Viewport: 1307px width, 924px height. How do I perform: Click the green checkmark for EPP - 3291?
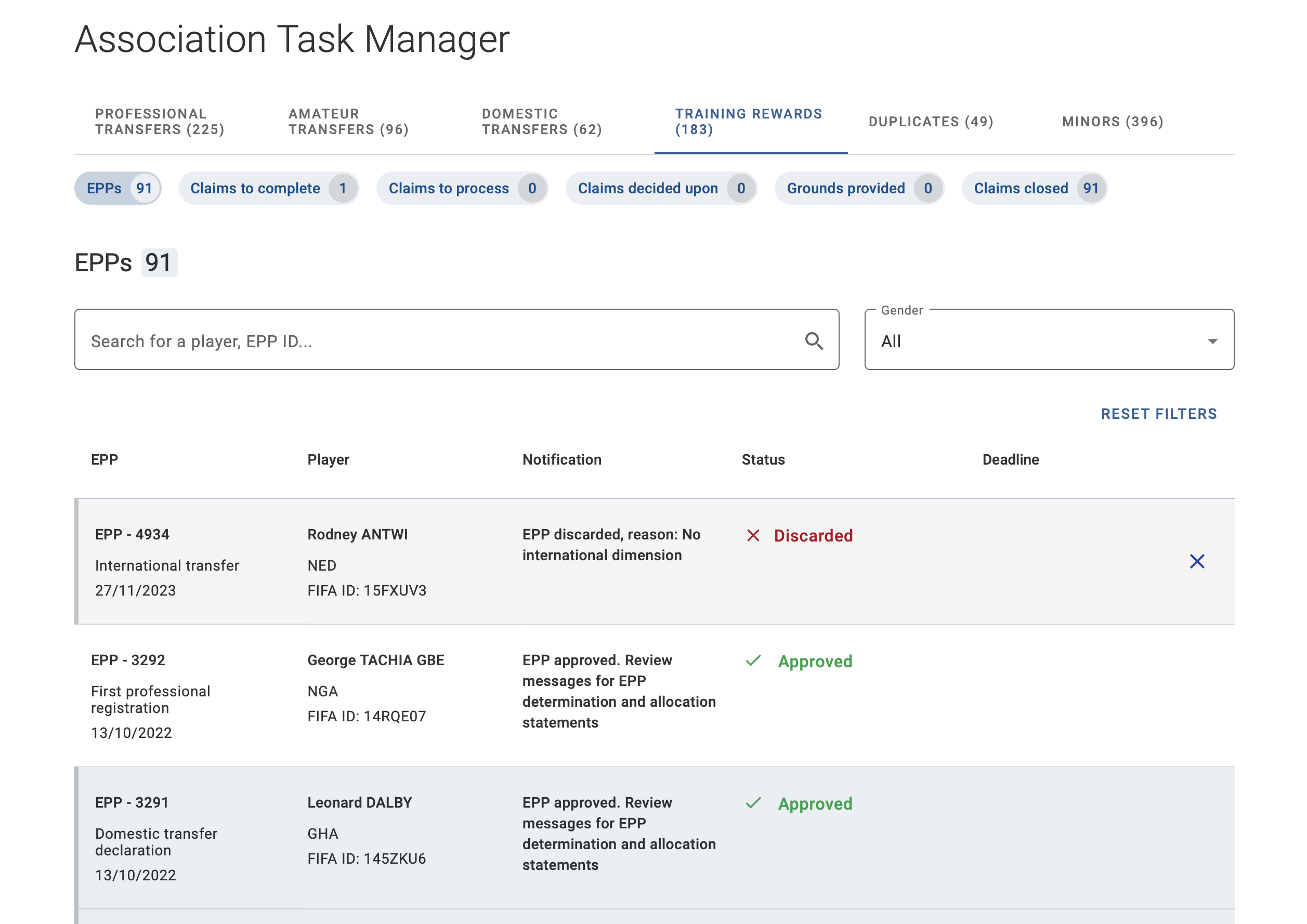[x=753, y=803]
